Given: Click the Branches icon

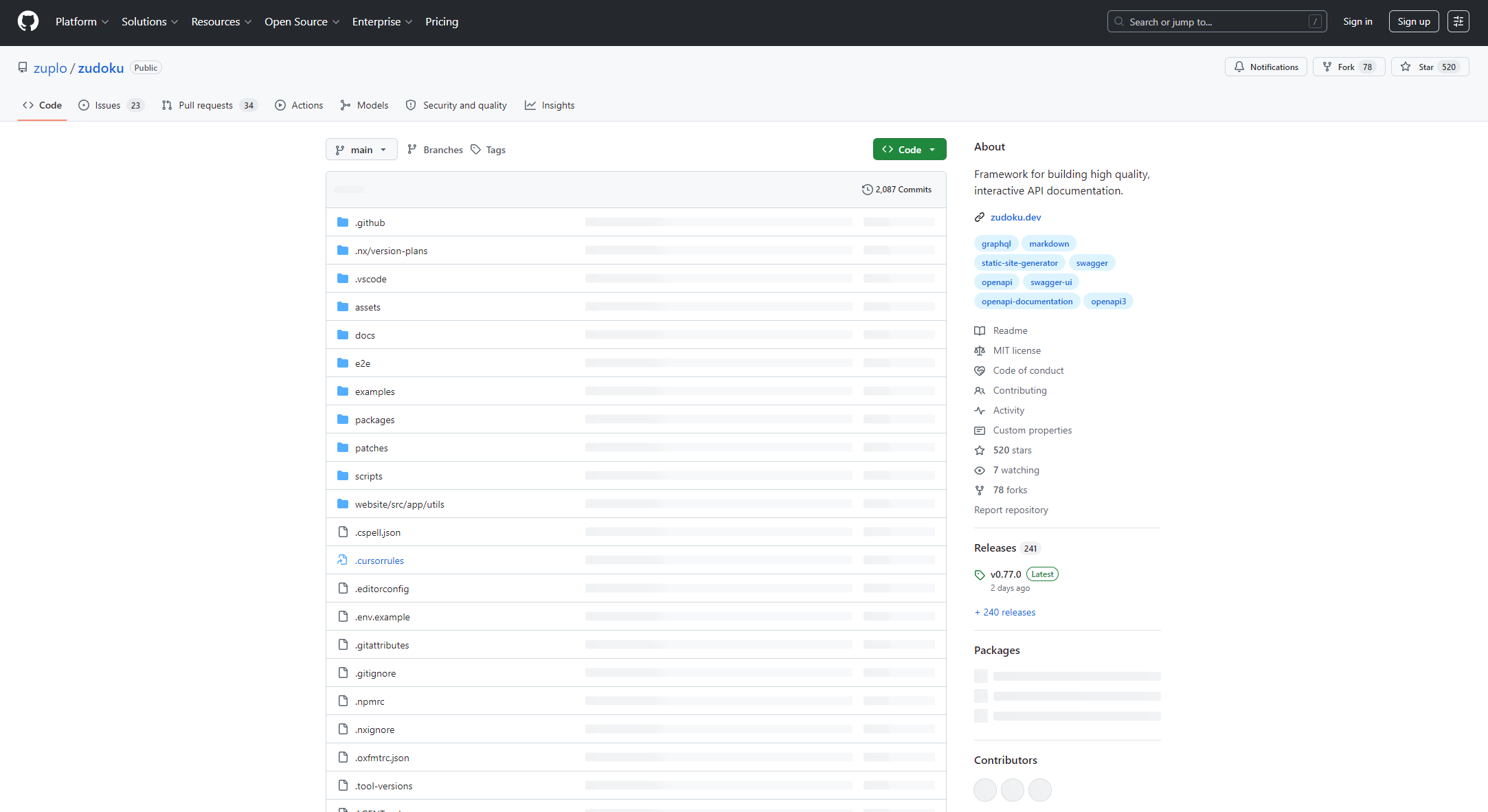Looking at the screenshot, I should click(x=412, y=149).
